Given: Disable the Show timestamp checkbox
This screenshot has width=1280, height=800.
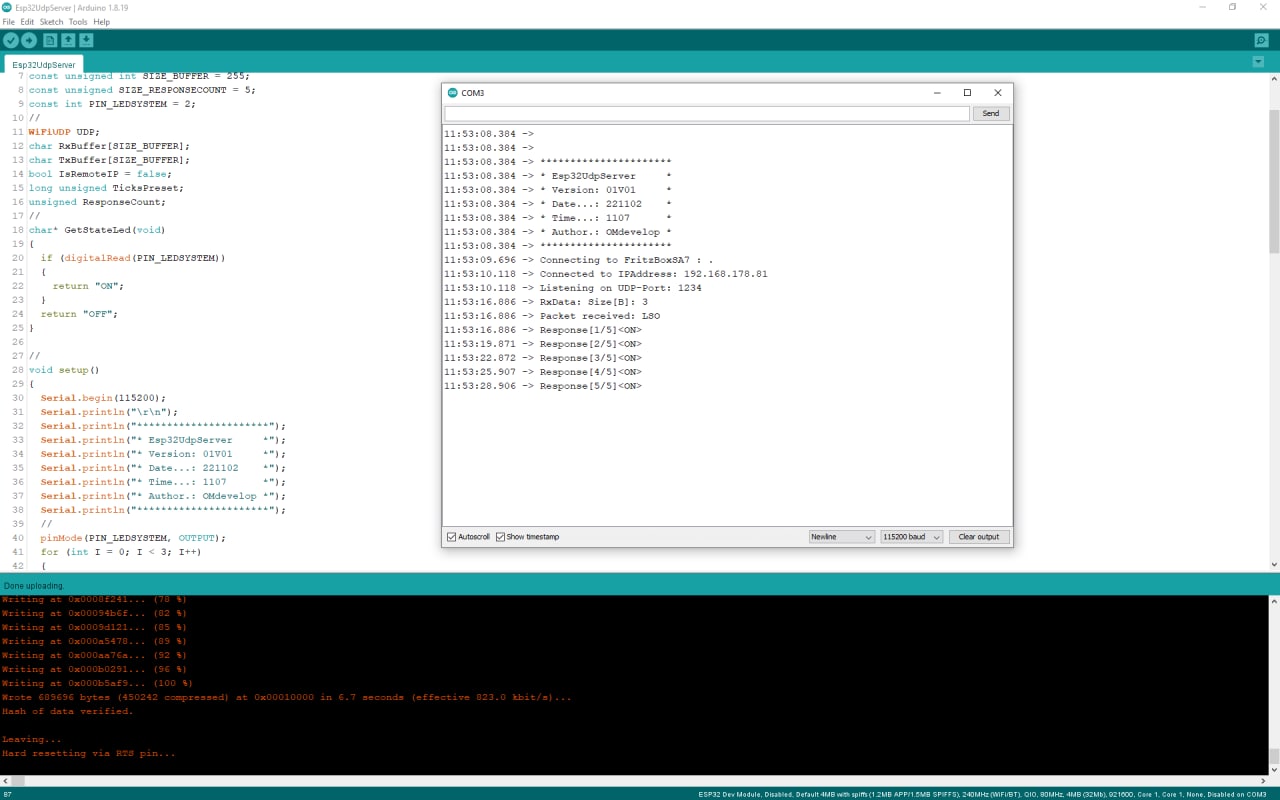Looking at the screenshot, I should tap(501, 537).
